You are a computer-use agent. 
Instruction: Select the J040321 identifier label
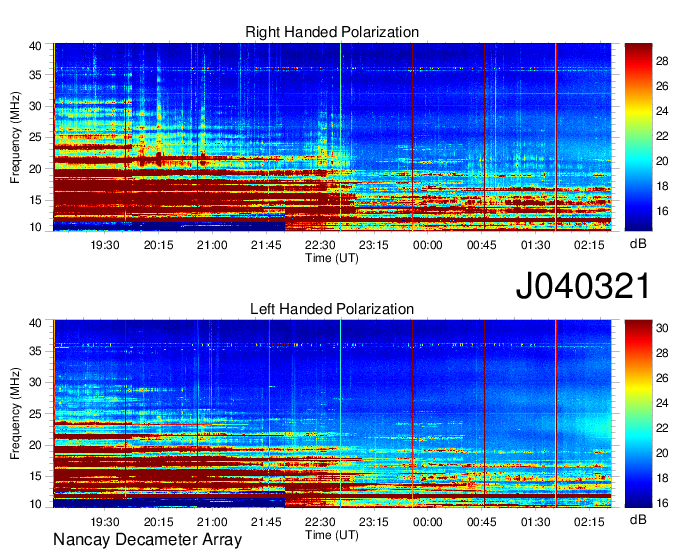tap(583, 285)
